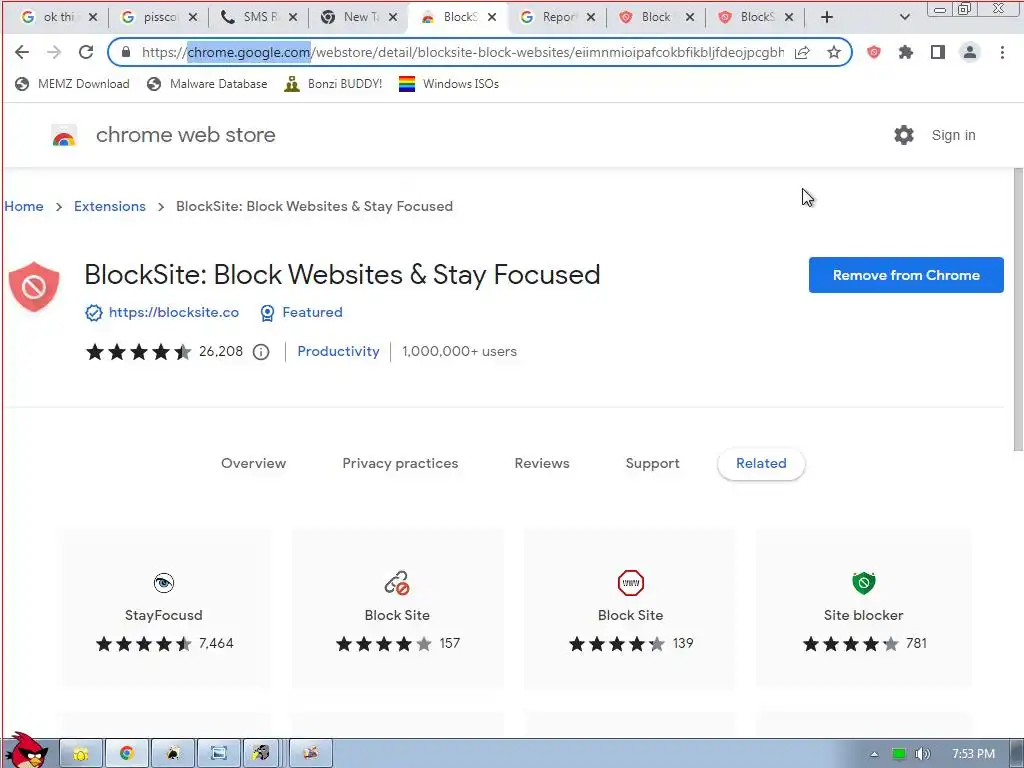Share this page icon in address bar
This screenshot has height=768, width=1024.
[803, 52]
